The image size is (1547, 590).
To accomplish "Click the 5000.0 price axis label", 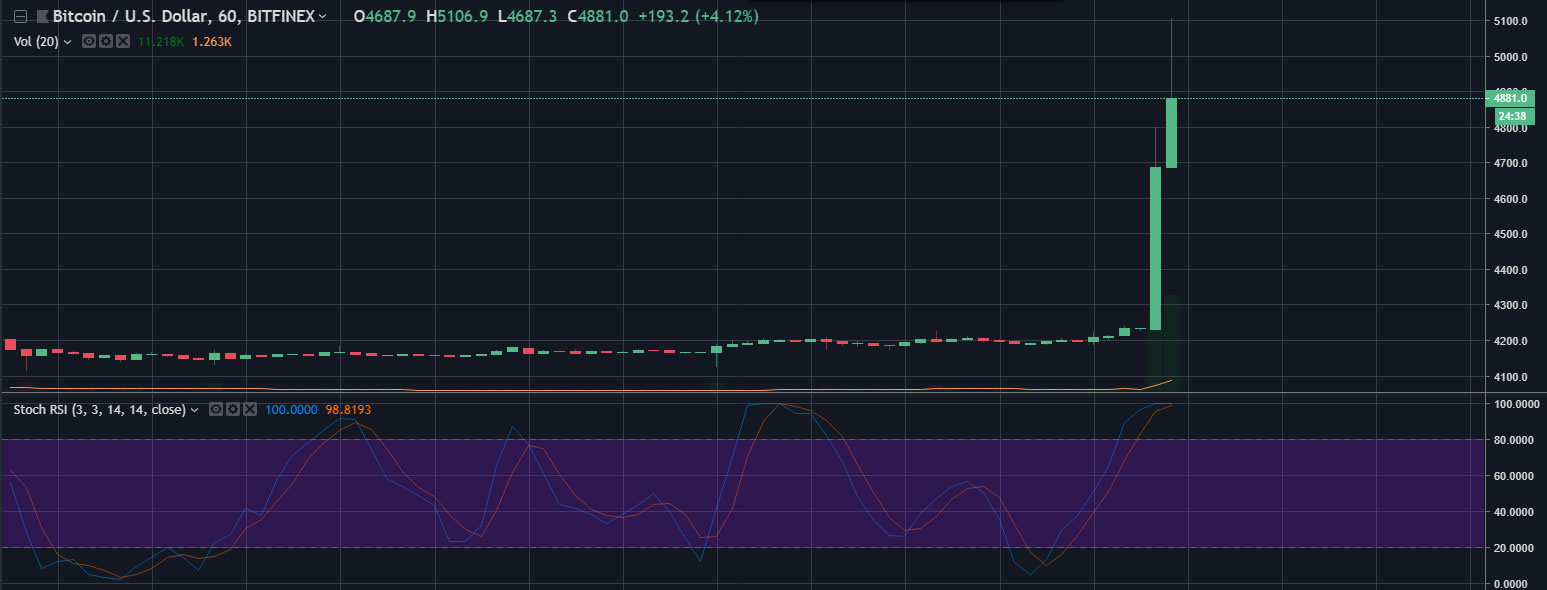I will tap(1511, 57).
